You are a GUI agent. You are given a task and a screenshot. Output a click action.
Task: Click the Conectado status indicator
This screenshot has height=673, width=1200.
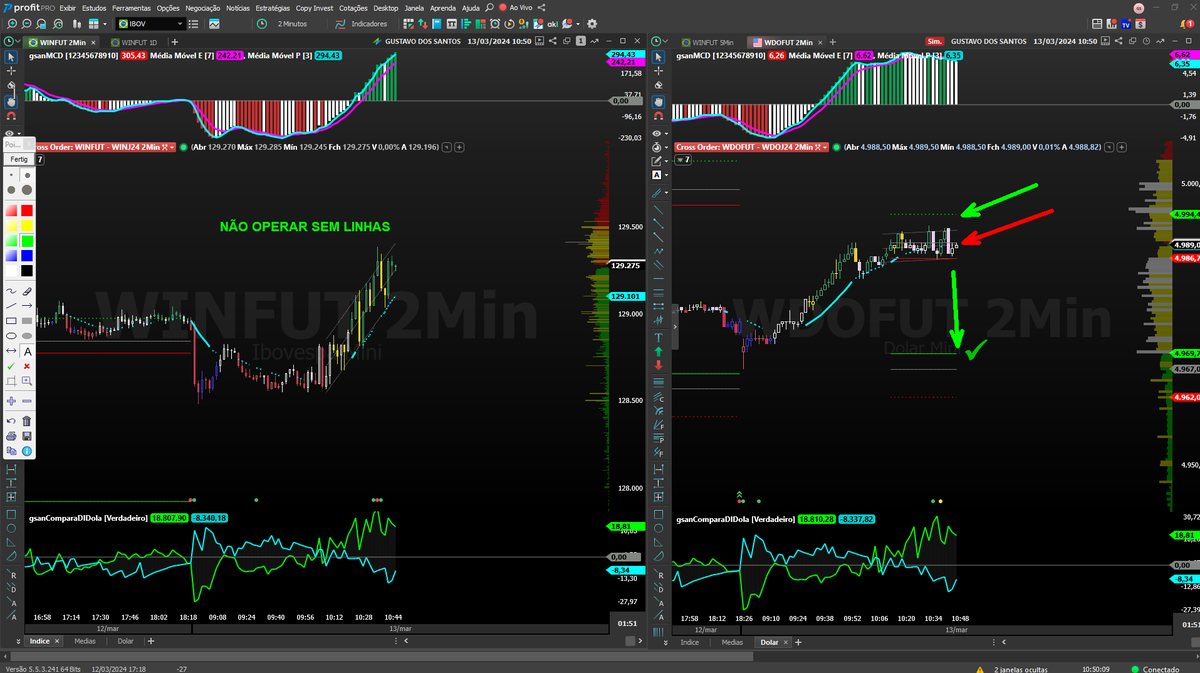click(1155, 669)
